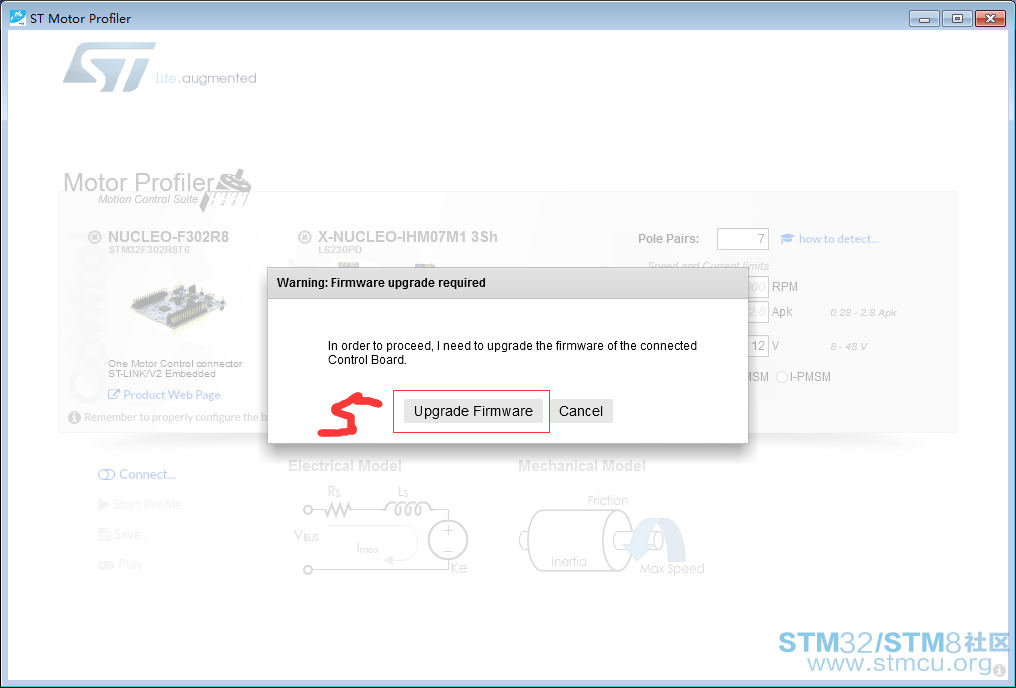Select the NUCLEO-F302R8 board selector icon

[95, 237]
